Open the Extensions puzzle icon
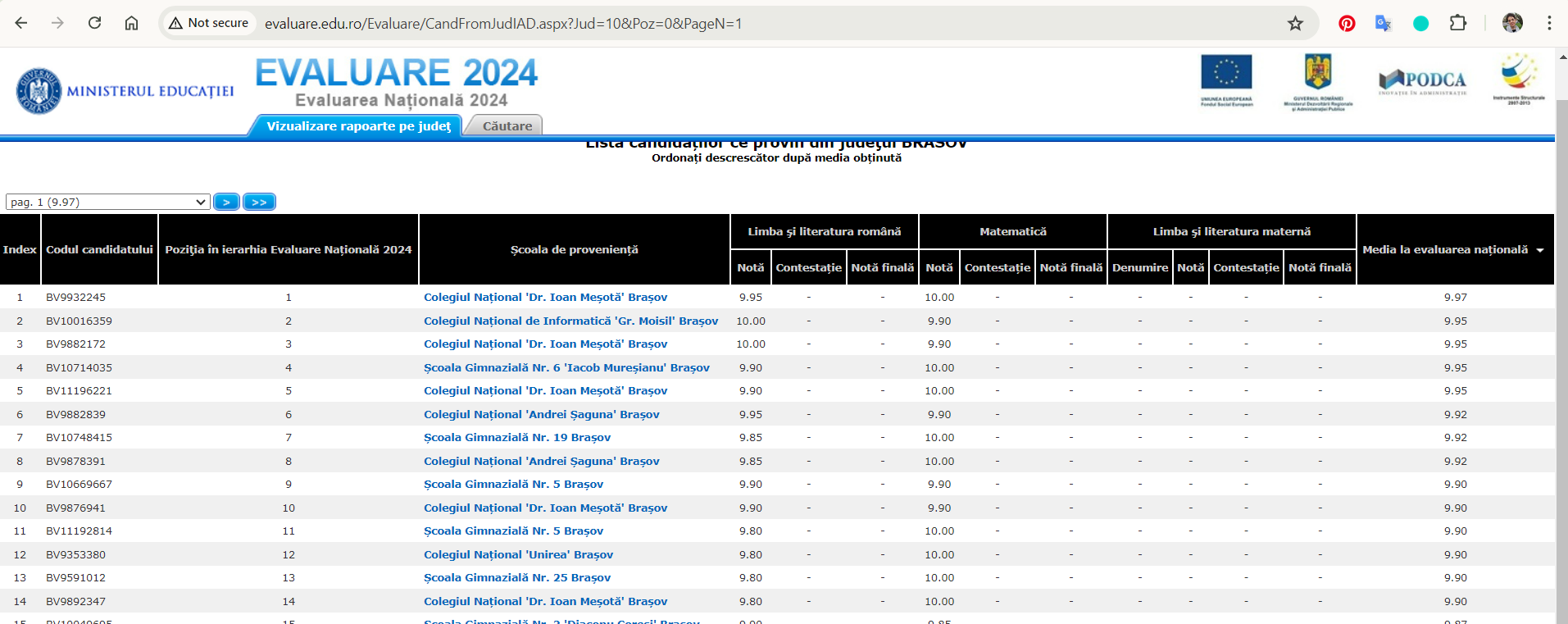1568x624 pixels. (1458, 23)
